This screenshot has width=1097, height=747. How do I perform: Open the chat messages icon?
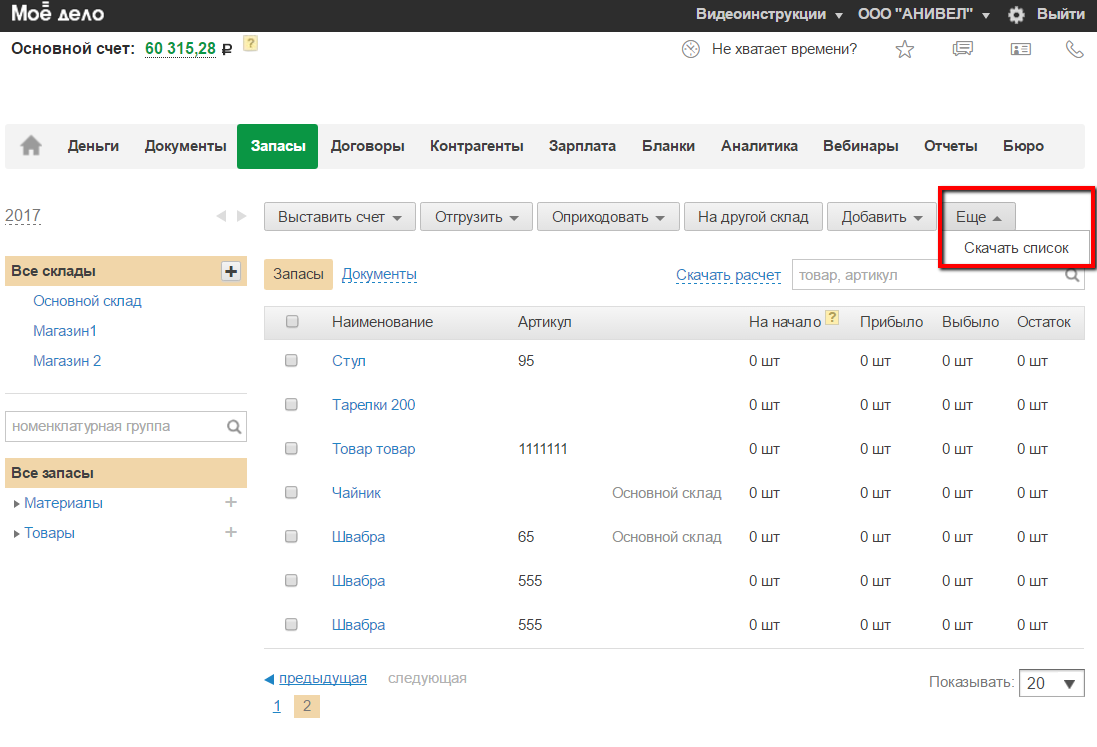click(x=962, y=49)
